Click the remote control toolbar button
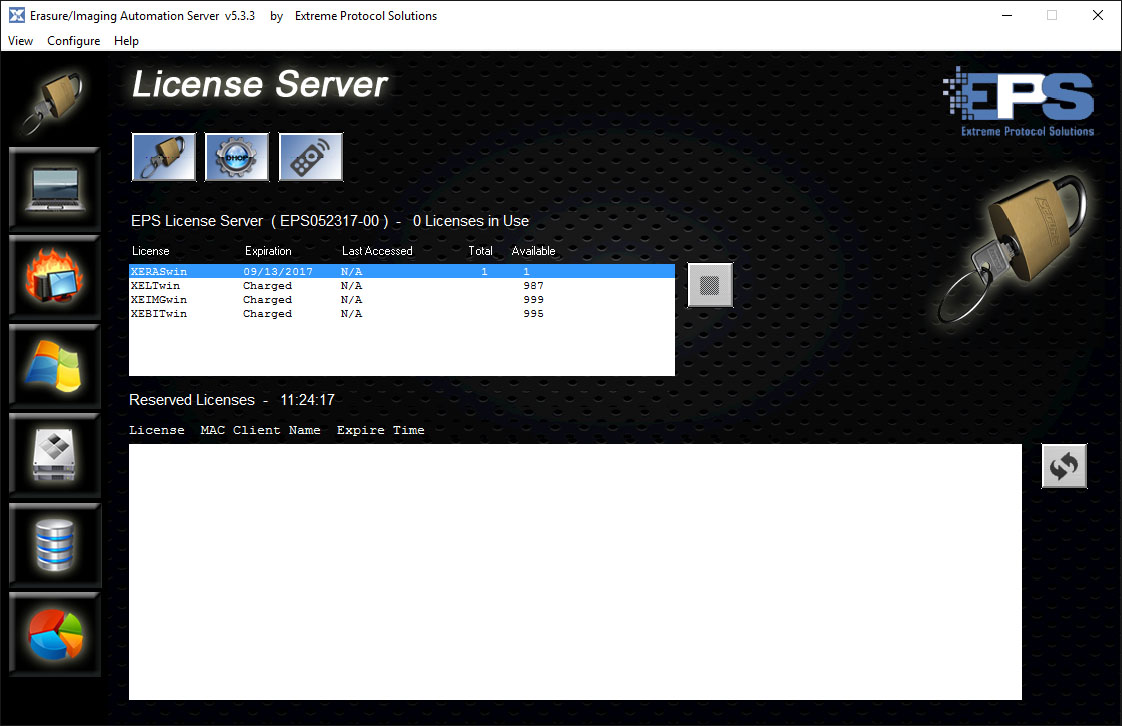The height and width of the screenshot is (726, 1122). coord(311,157)
